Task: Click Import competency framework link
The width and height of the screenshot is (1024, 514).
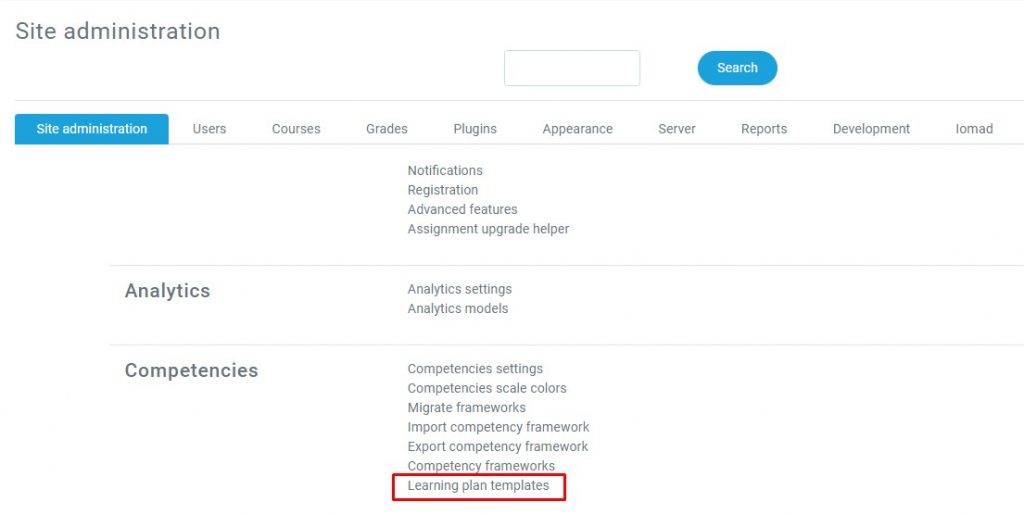Action: [x=498, y=427]
